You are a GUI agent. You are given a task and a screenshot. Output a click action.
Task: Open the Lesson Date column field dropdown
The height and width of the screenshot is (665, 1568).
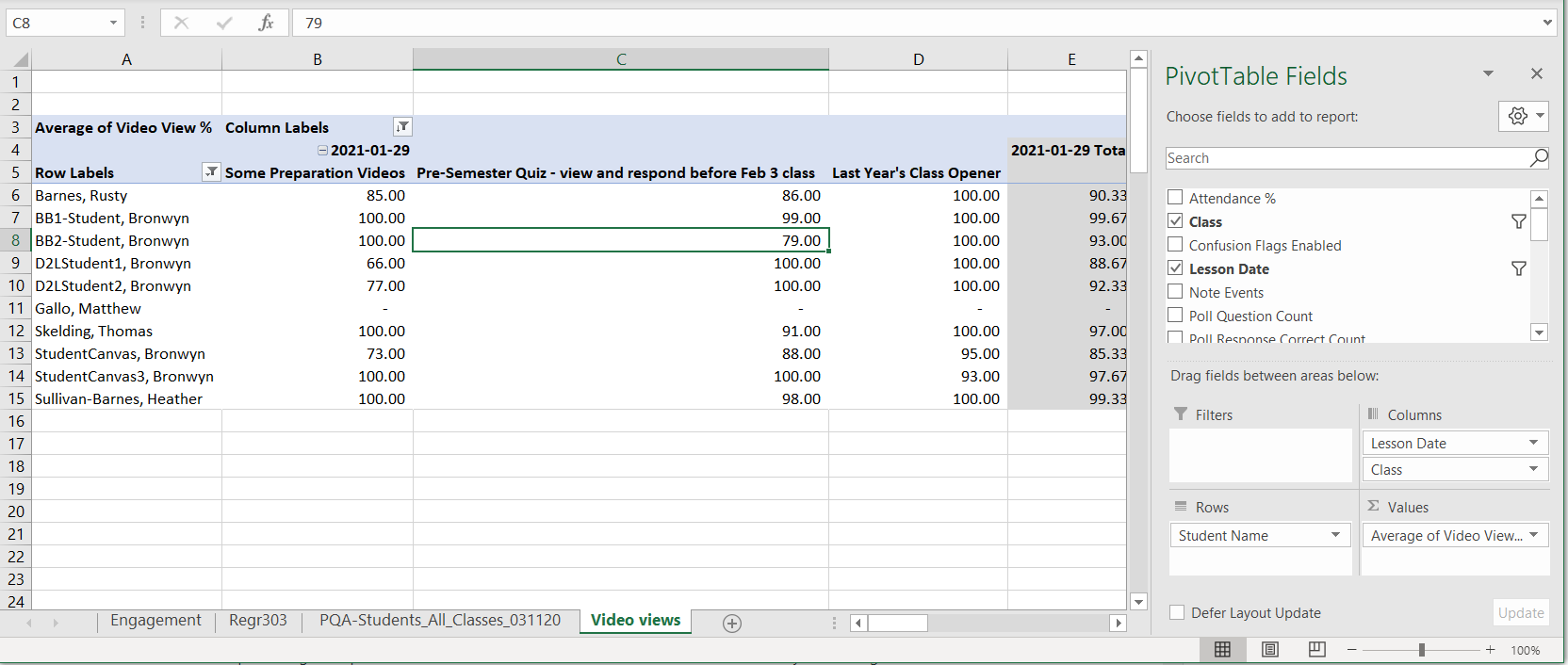(1533, 443)
